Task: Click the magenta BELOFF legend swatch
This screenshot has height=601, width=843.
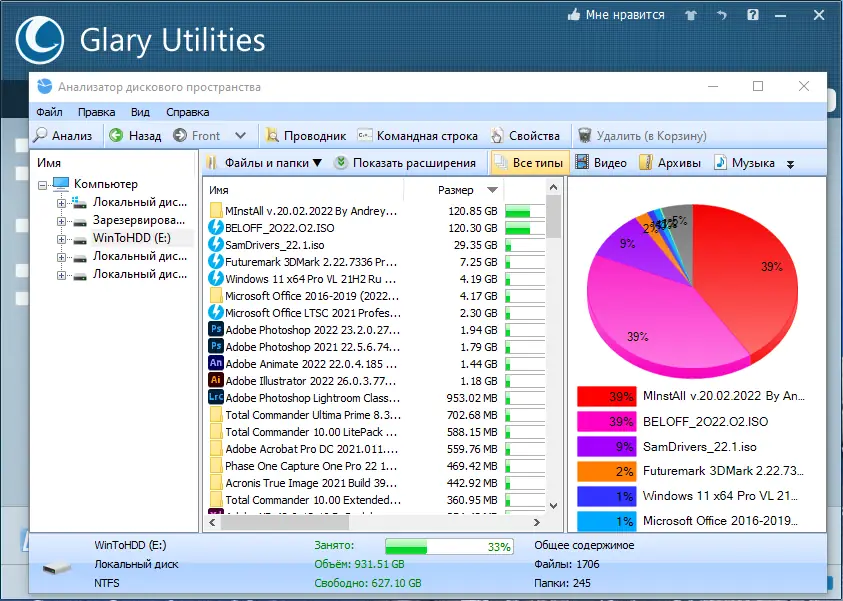Action: coord(606,421)
